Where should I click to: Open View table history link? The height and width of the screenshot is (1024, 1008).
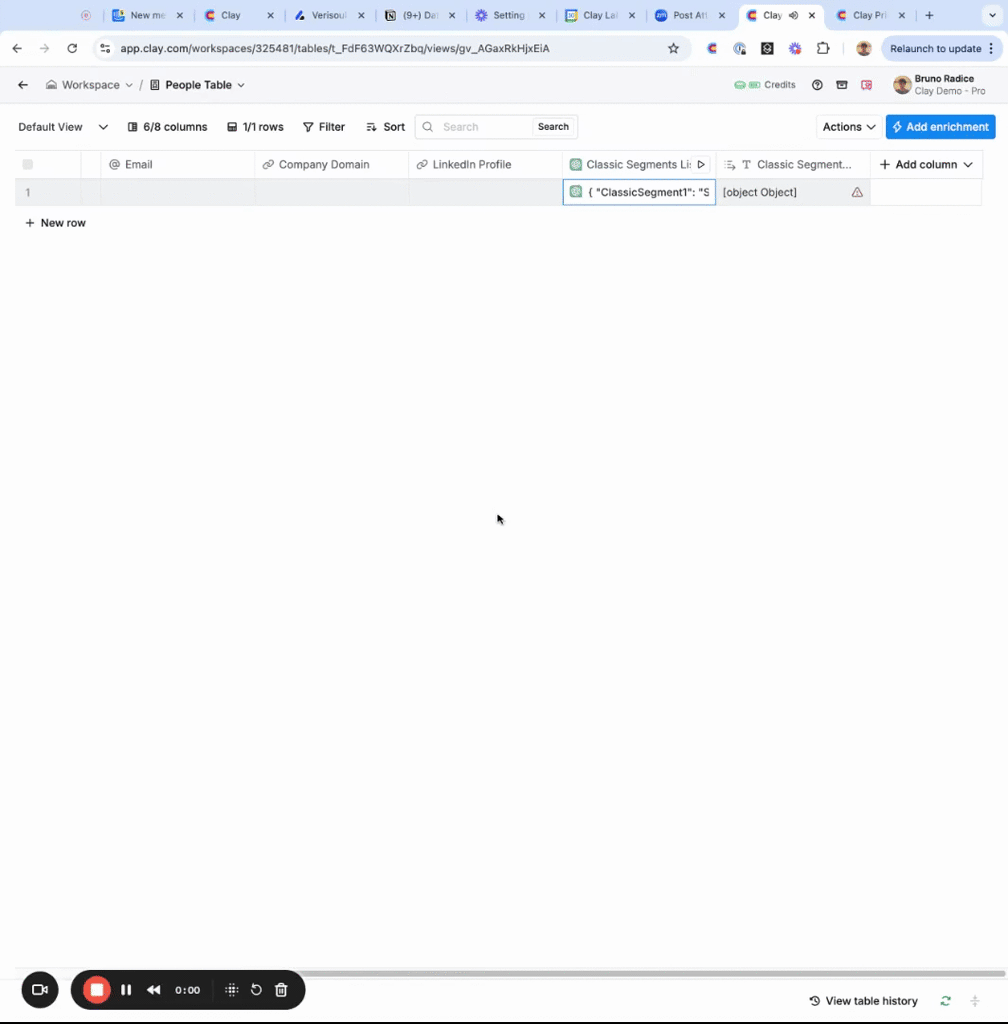point(864,1000)
